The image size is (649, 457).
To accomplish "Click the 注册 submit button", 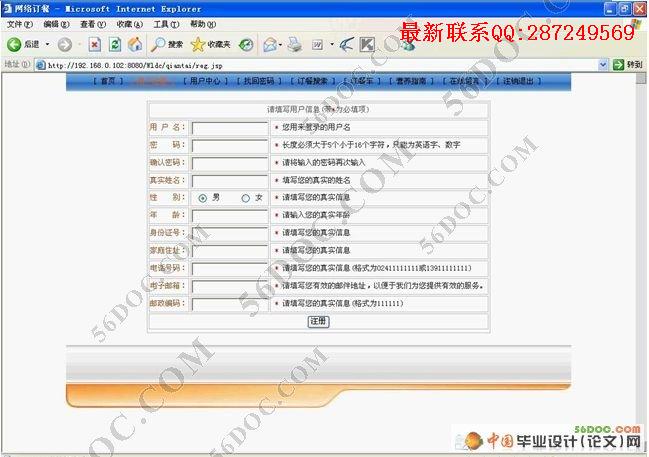I will (x=318, y=321).
